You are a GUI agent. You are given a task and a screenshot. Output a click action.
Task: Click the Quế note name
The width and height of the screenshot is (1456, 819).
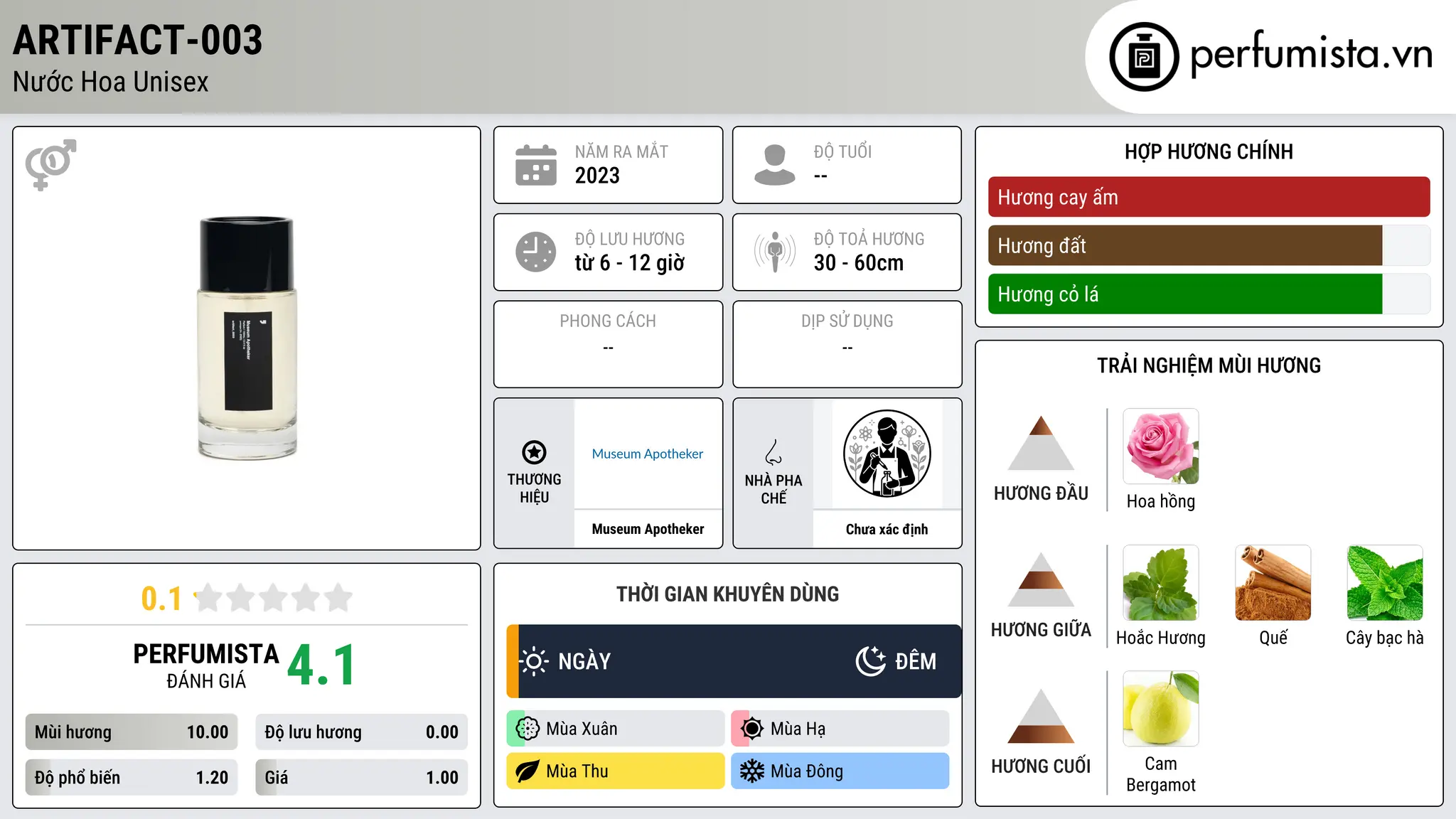1273,638
